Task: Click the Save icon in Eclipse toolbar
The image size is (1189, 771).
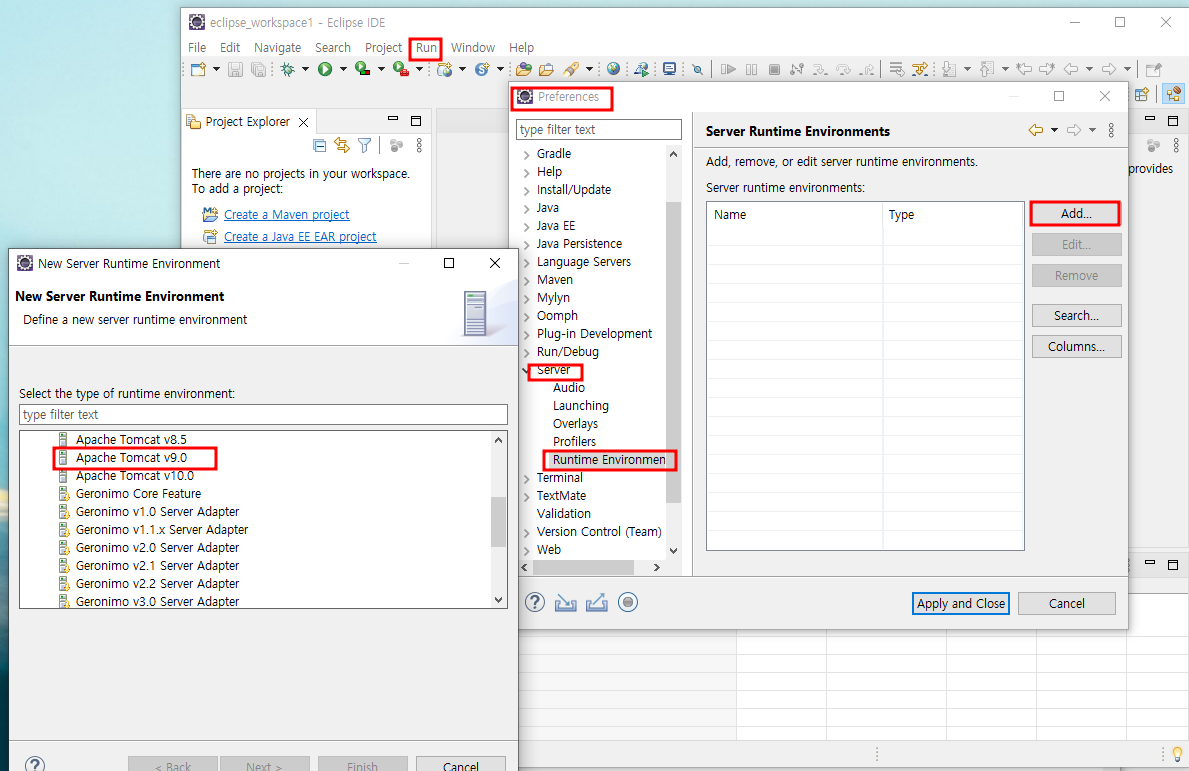Action: click(x=236, y=70)
